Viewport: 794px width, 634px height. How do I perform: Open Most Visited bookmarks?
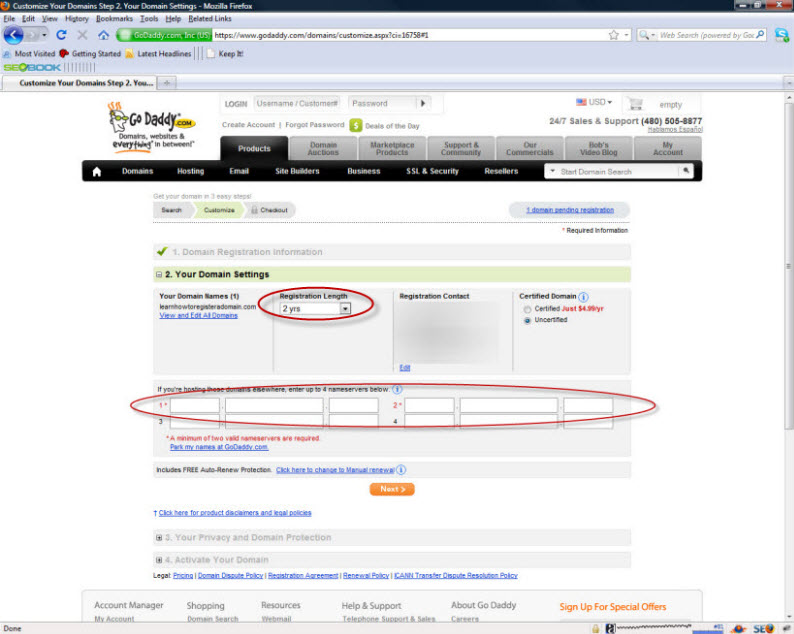pos(29,54)
